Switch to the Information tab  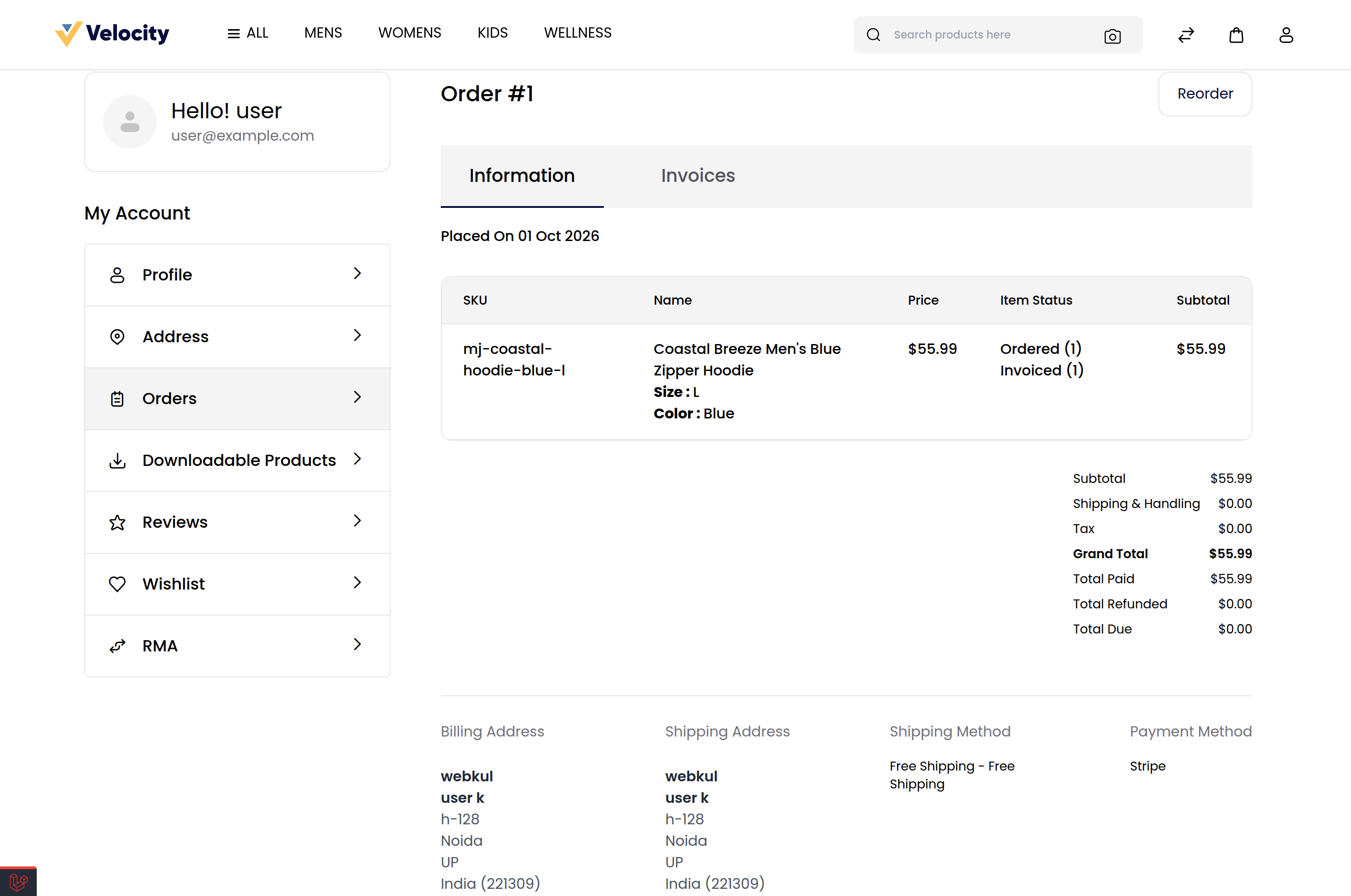coord(521,176)
